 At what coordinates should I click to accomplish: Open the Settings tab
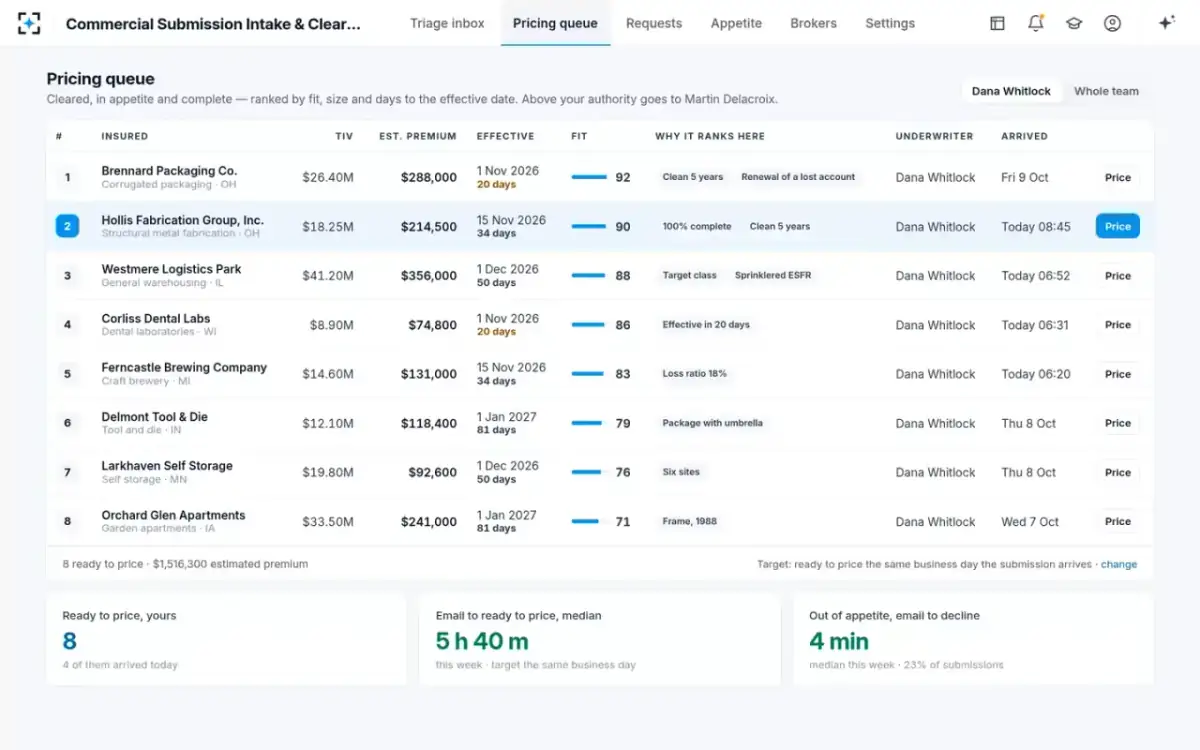tap(890, 23)
